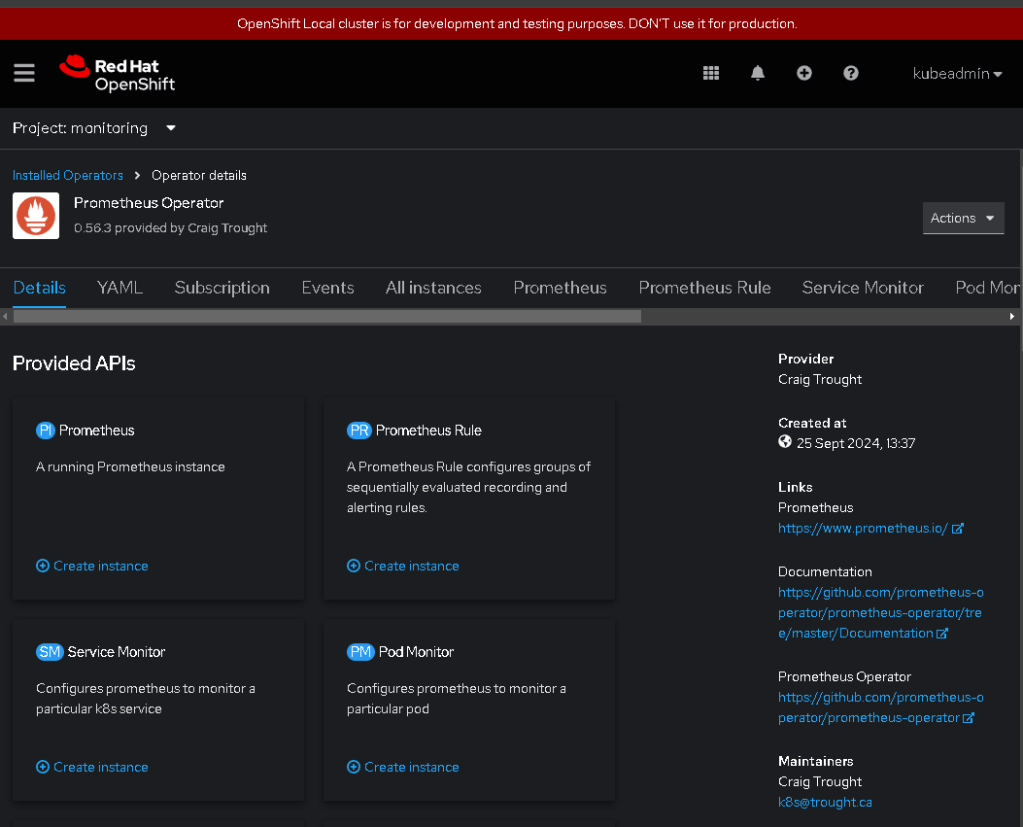Switch to the YAML tab
Image resolution: width=1023 pixels, height=827 pixels.
pyautogui.click(x=119, y=288)
